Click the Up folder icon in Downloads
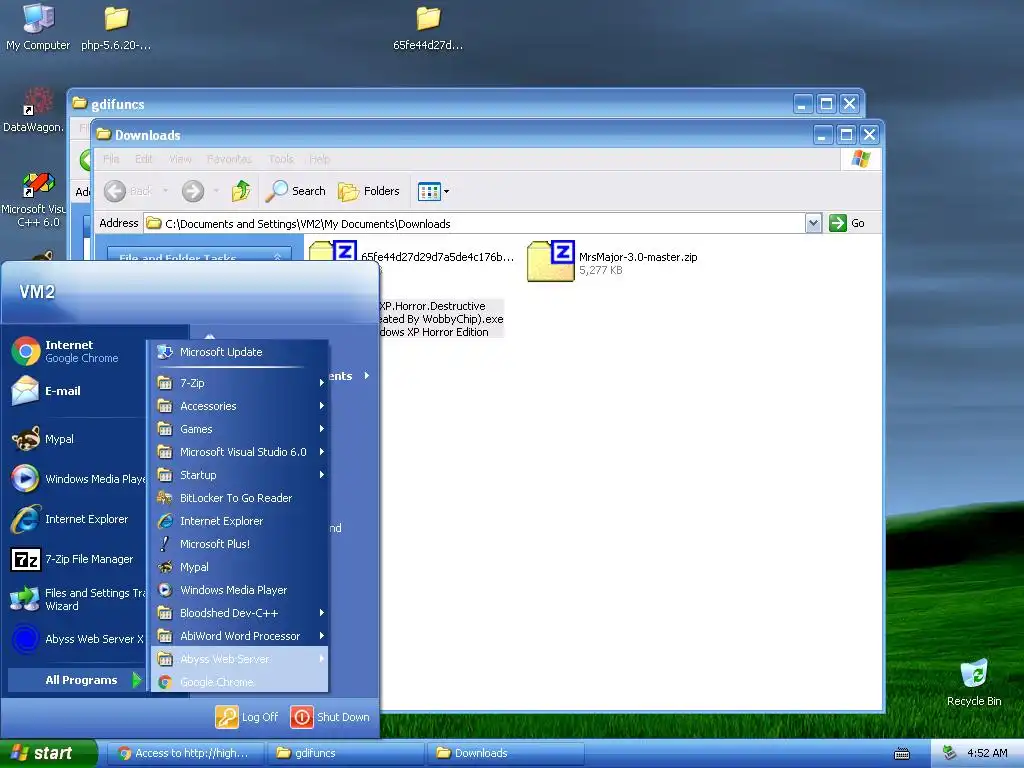 [241, 191]
